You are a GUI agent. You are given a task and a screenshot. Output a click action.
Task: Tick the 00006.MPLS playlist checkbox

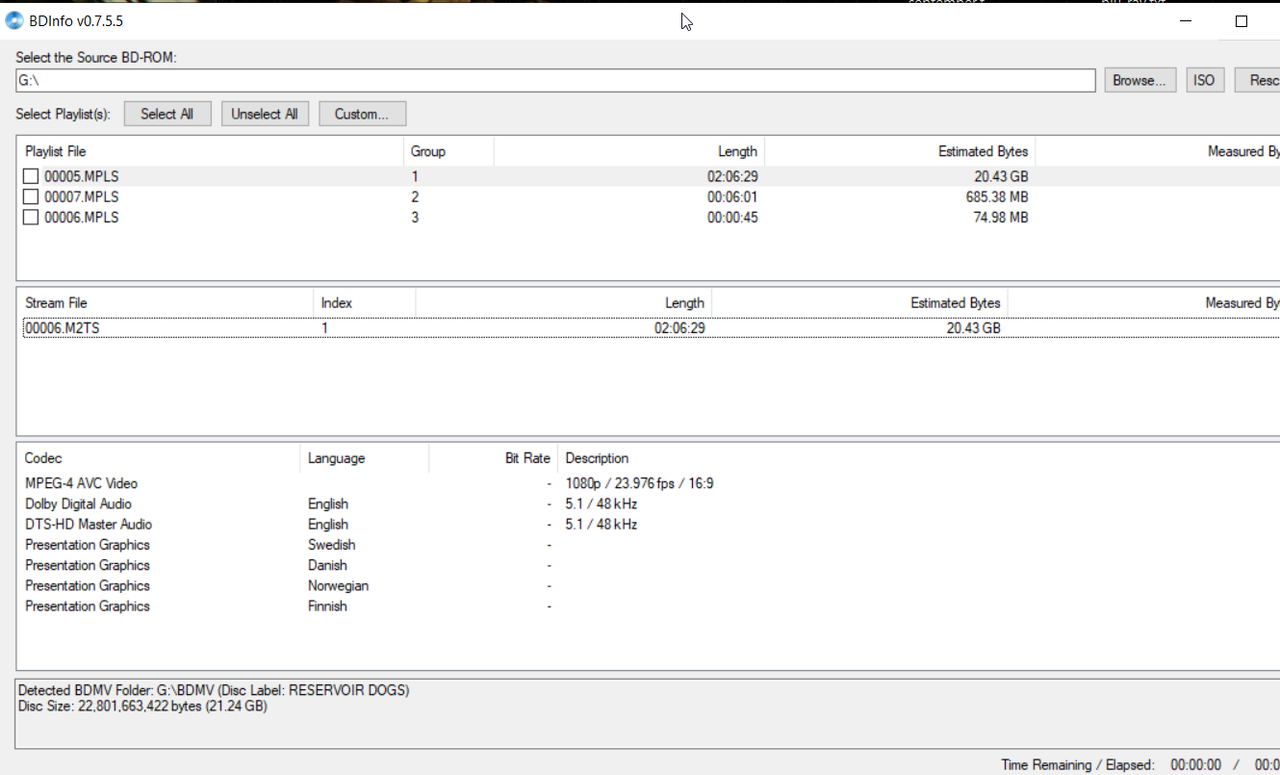point(31,217)
